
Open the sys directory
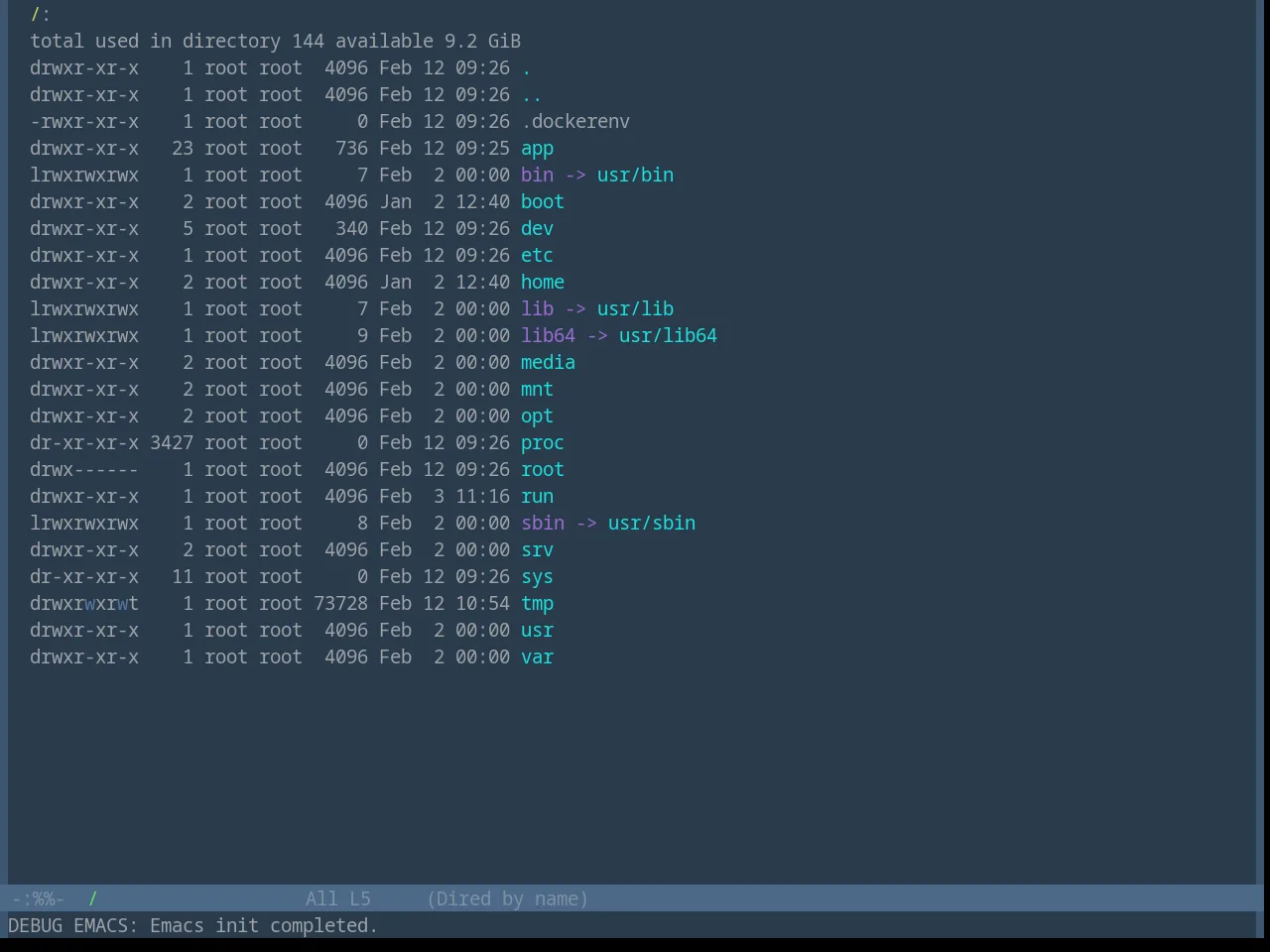coord(537,577)
